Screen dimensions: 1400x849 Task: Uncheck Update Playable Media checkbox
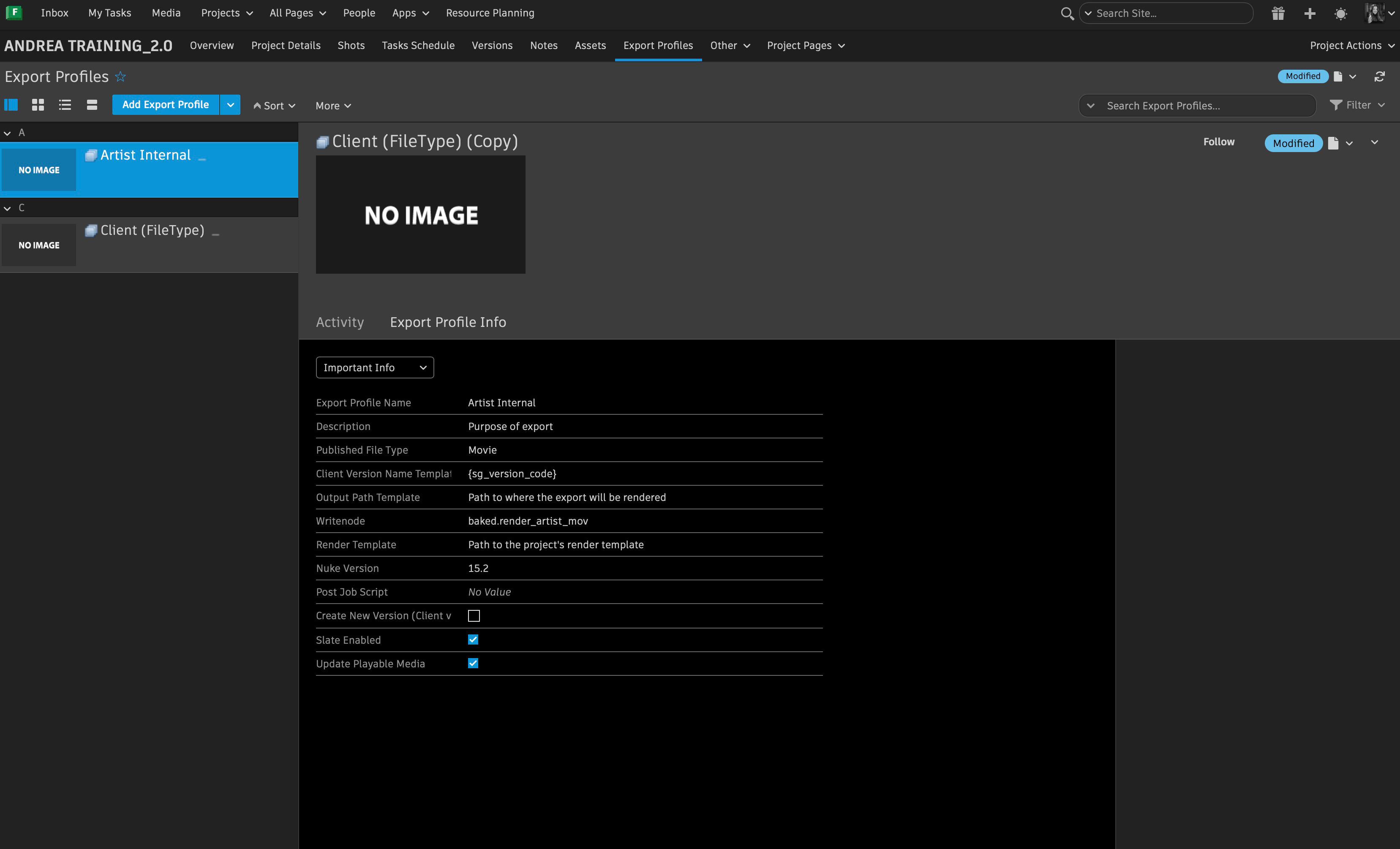473,664
